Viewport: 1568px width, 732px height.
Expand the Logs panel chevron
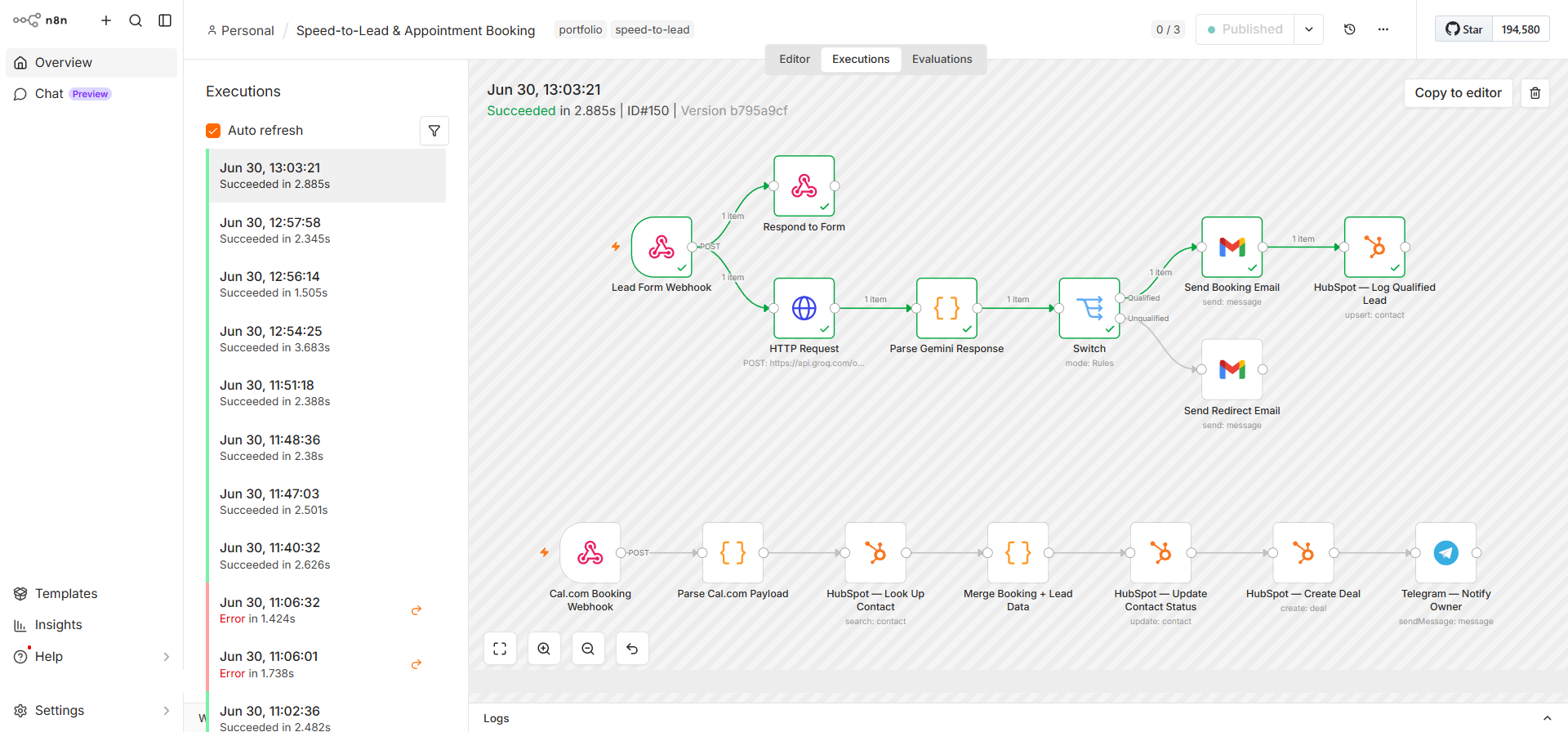click(x=1547, y=718)
